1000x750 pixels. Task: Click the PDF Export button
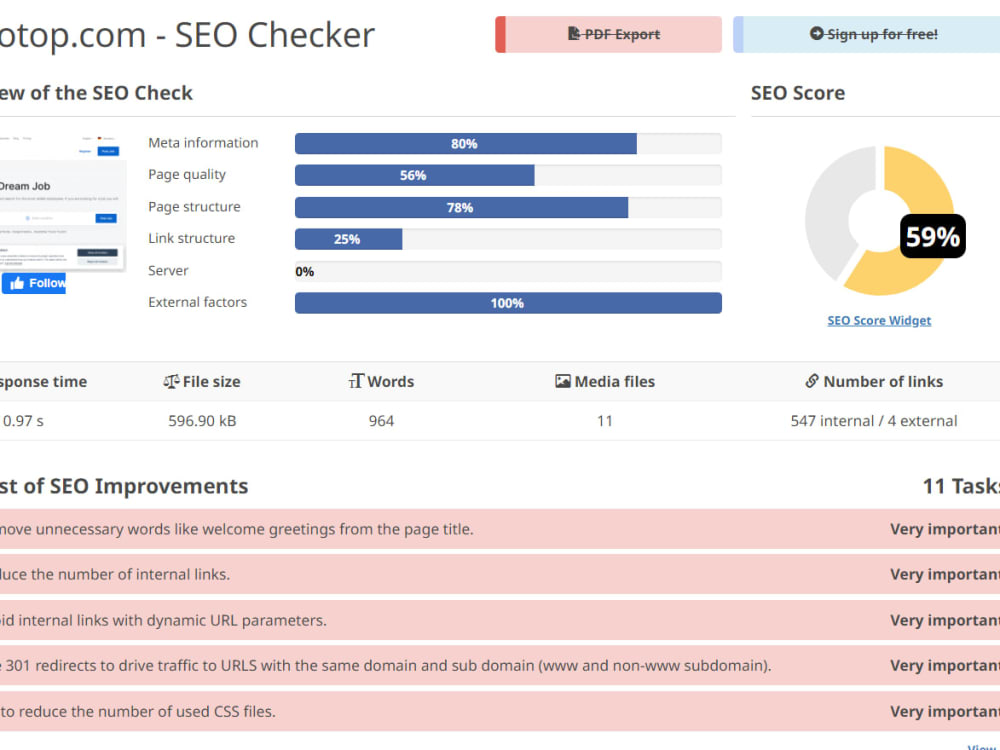click(608, 34)
